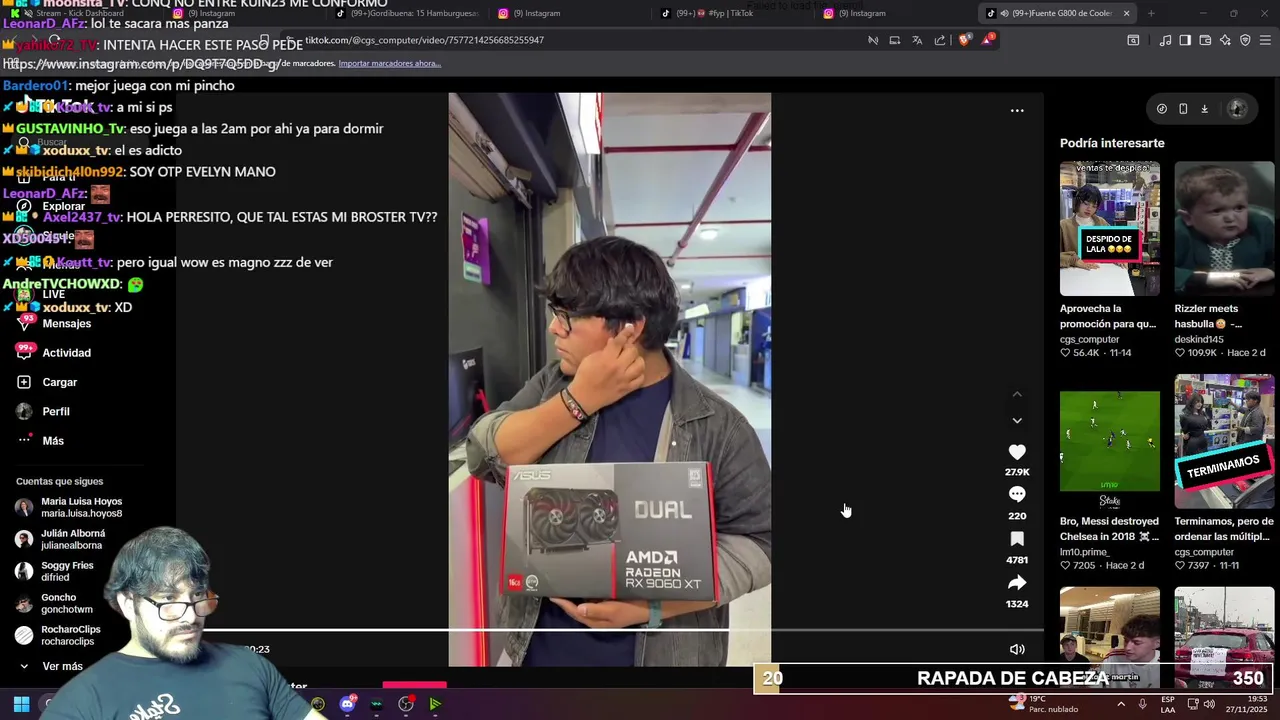Click the video progress bar
The image size is (1280, 720).
click(609, 630)
